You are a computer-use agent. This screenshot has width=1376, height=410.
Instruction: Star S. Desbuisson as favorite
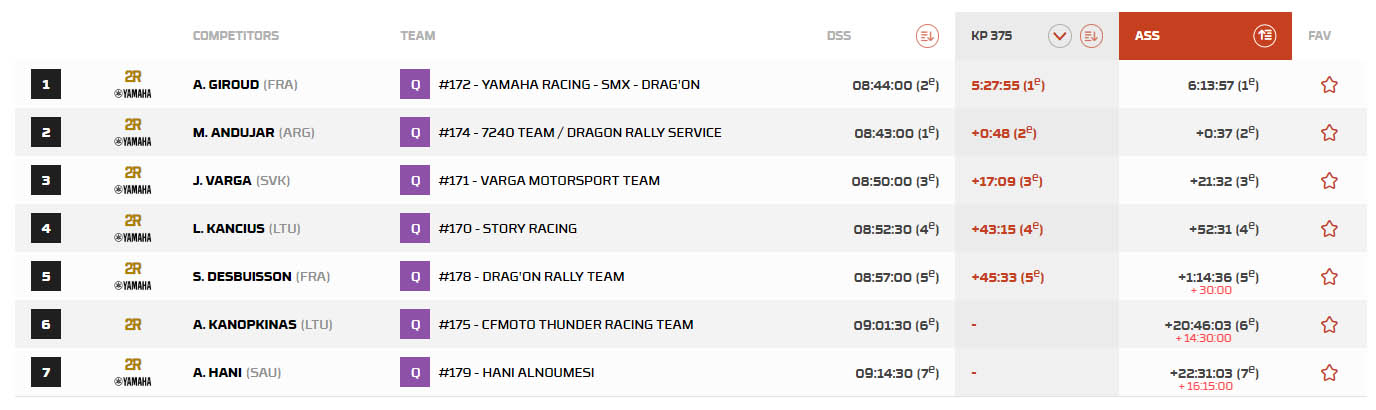(x=1329, y=277)
